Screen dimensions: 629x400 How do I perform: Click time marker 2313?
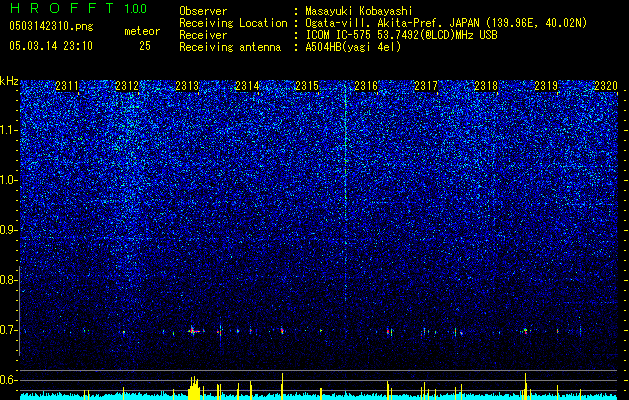[x=187, y=86]
